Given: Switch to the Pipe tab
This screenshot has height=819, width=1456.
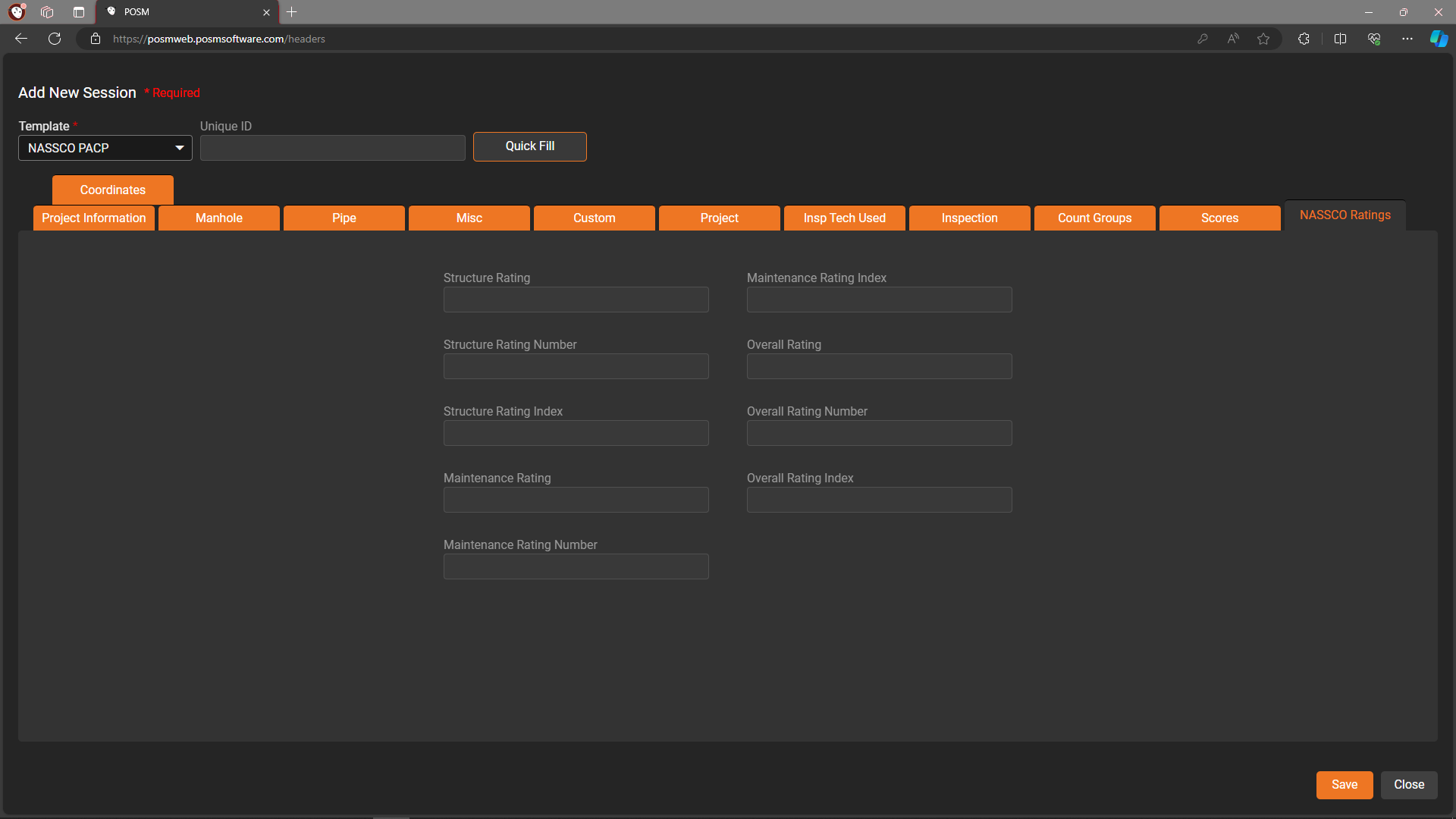Looking at the screenshot, I should click(x=344, y=218).
